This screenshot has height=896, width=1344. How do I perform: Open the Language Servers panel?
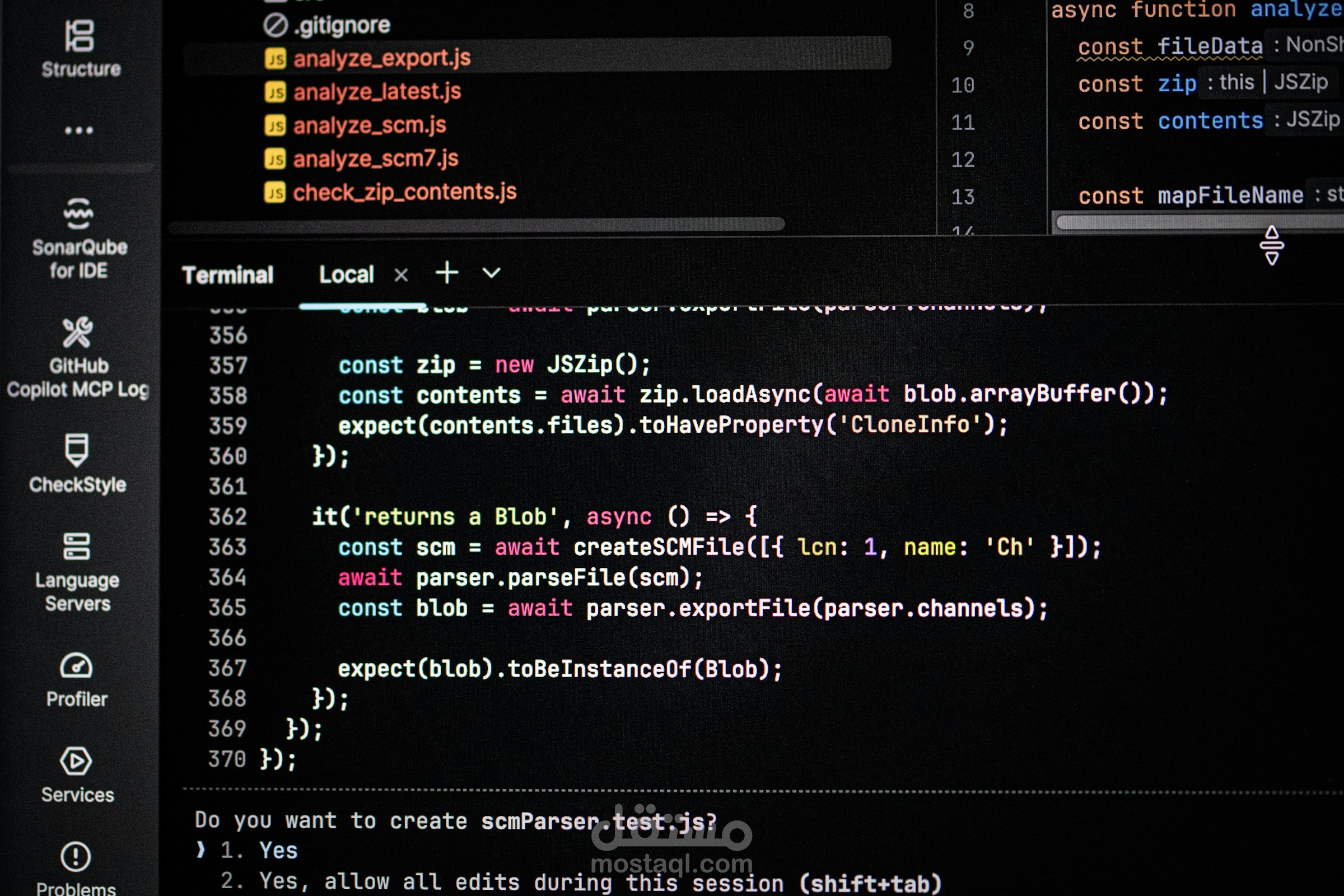[x=78, y=552]
